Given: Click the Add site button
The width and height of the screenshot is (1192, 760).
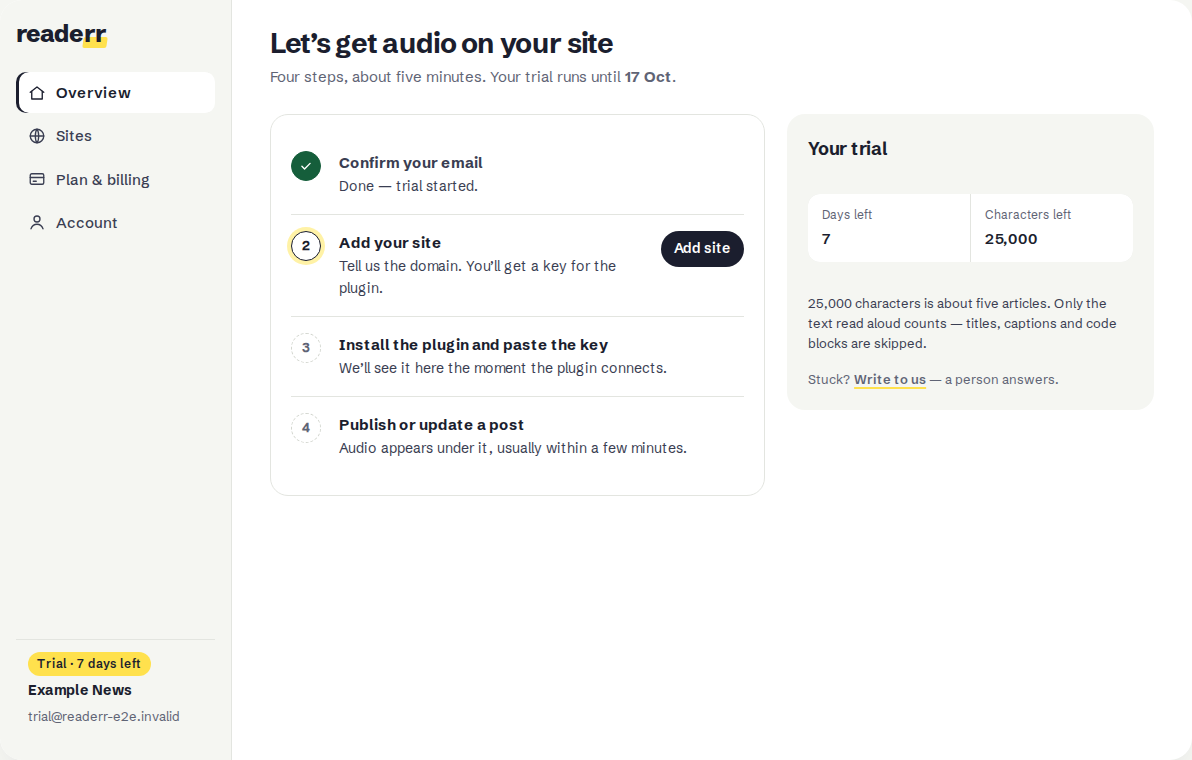Looking at the screenshot, I should point(702,249).
